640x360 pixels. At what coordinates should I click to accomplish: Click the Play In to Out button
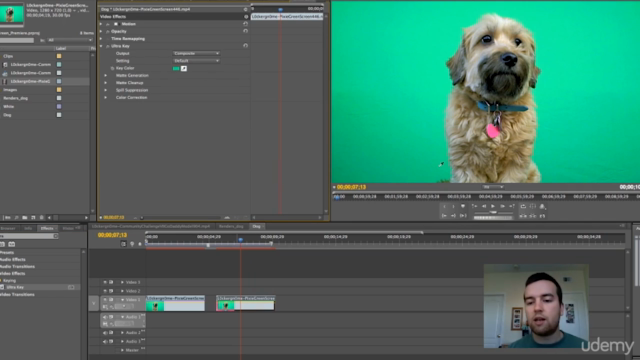(x=463, y=216)
